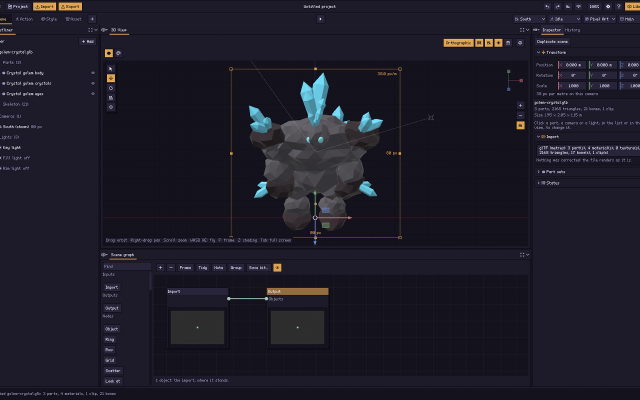Image resolution: width=640 pixels, height=400 pixels.
Task: Click the Frame button in Scene graph
Action: click(x=185, y=268)
